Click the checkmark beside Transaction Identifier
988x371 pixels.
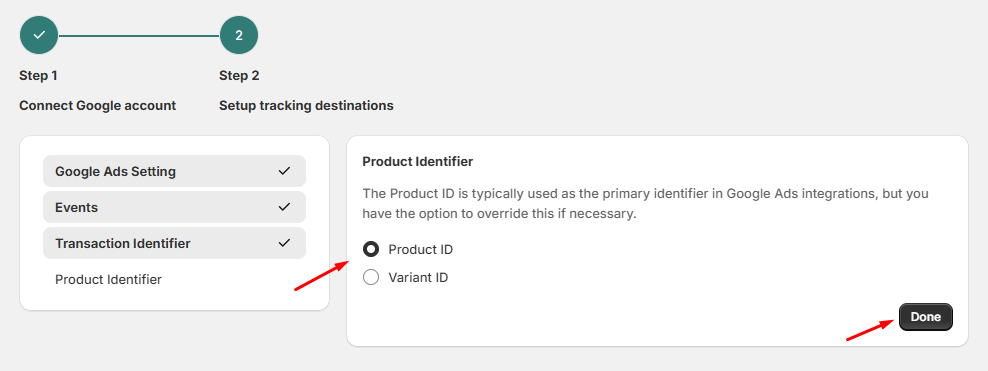click(x=284, y=243)
